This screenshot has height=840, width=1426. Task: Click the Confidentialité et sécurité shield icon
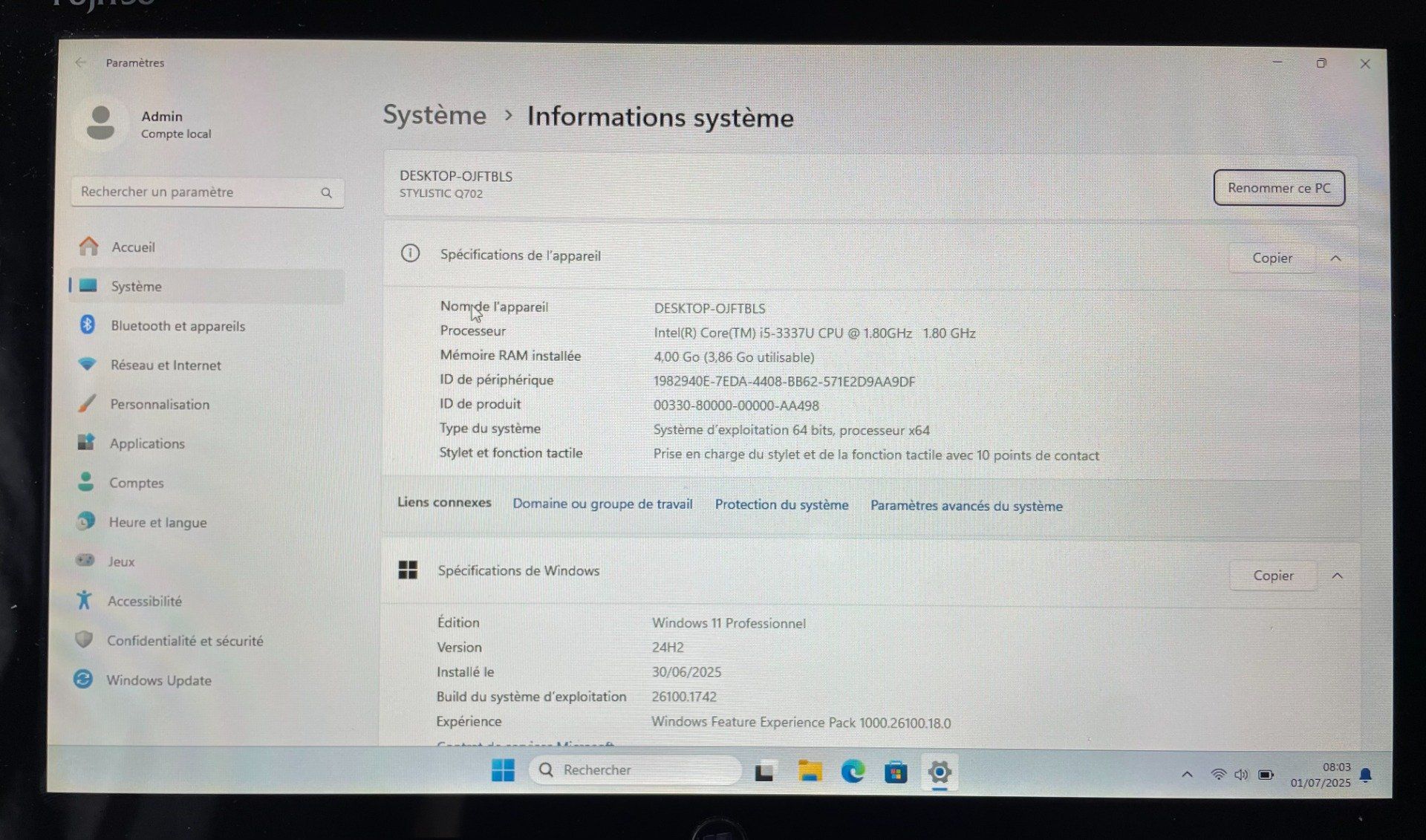(84, 639)
